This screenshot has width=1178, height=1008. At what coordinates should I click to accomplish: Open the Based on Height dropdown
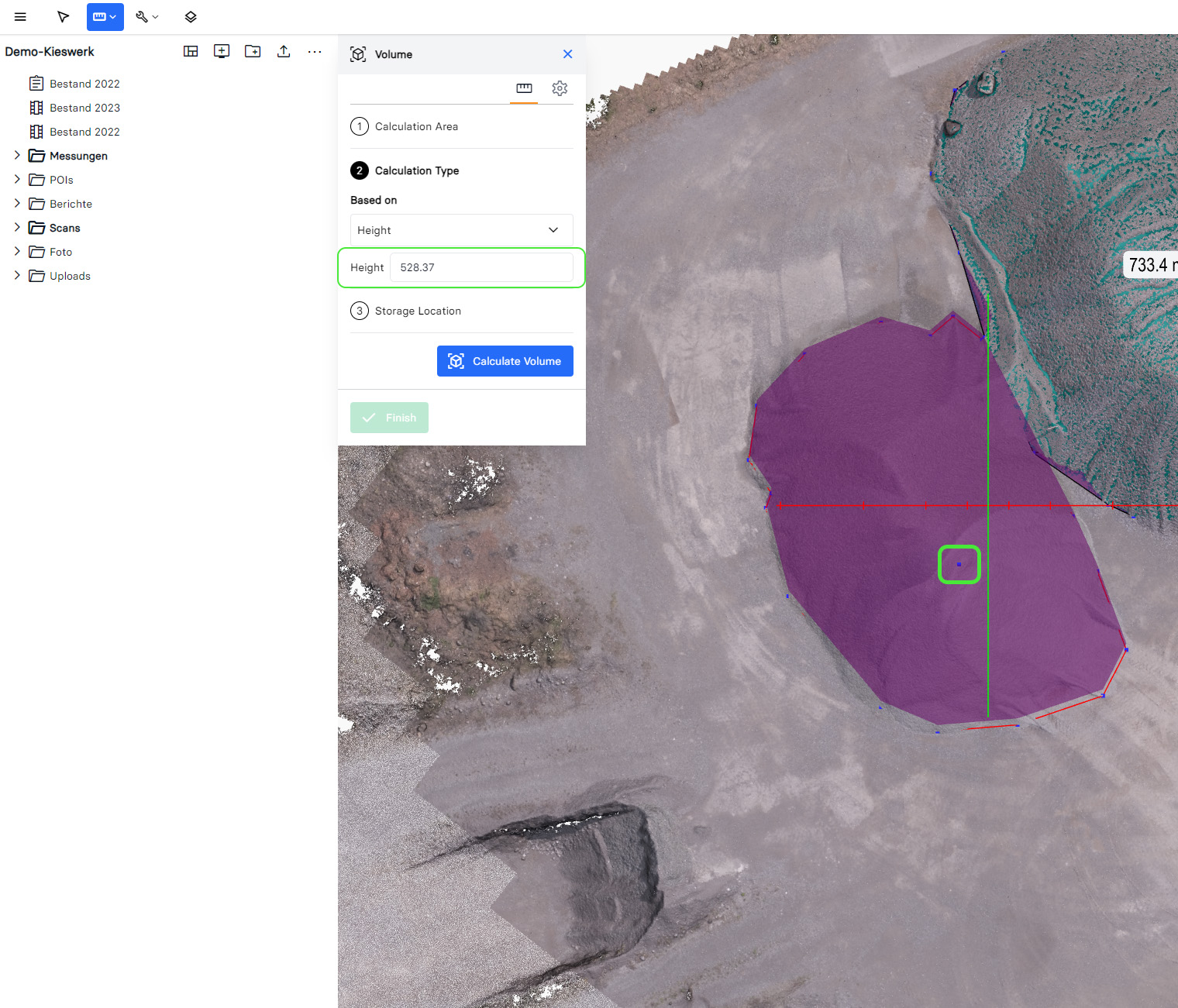461,230
